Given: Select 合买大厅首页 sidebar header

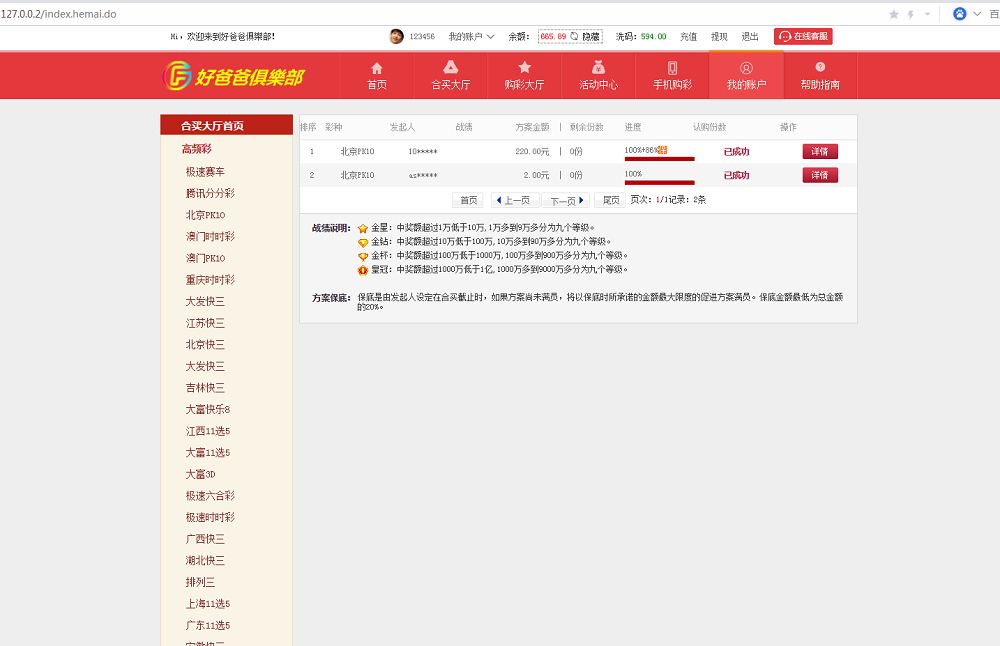Looking at the screenshot, I should pyautogui.click(x=212, y=126).
